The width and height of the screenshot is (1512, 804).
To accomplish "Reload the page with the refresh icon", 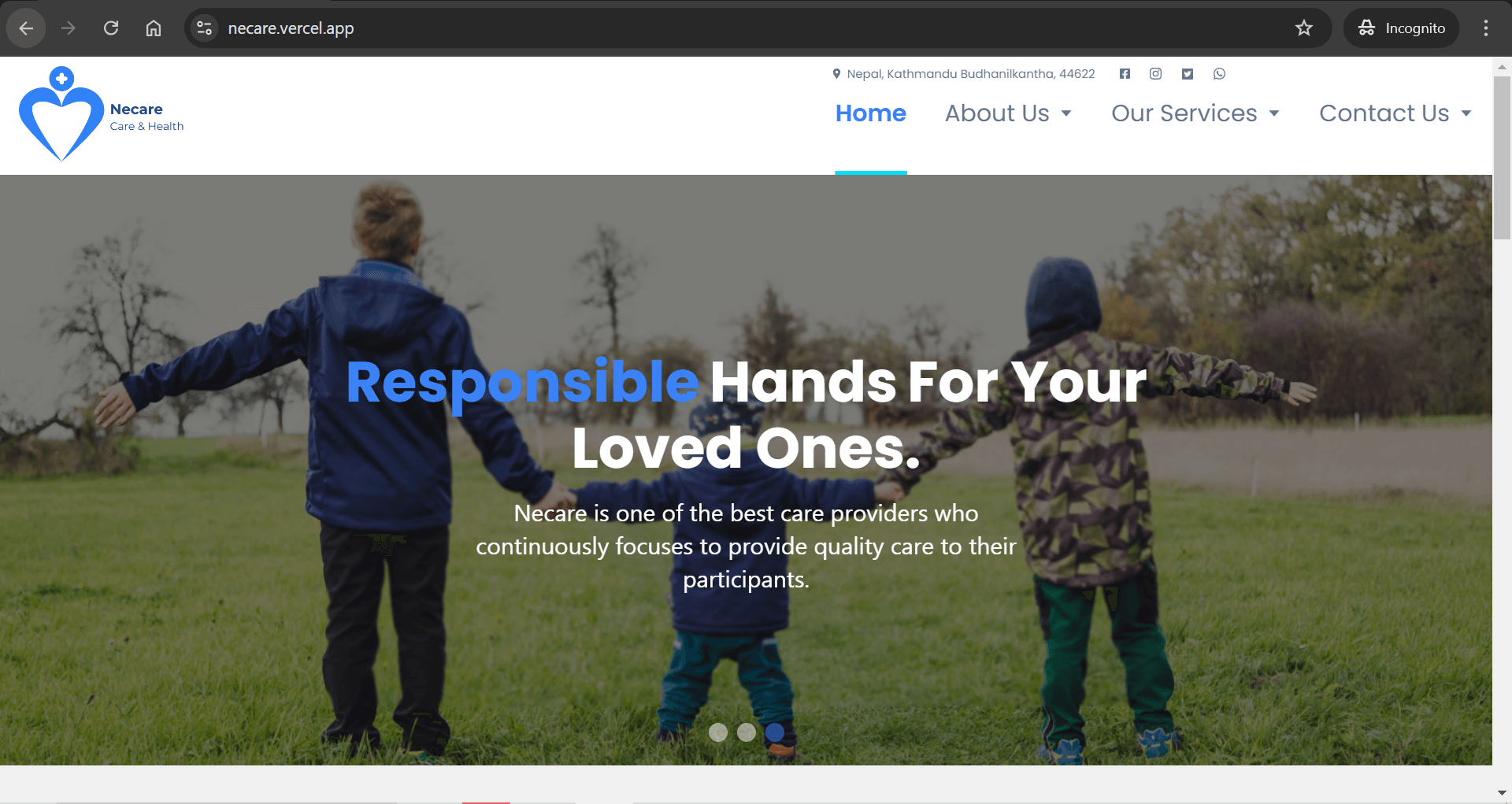I will (x=111, y=28).
